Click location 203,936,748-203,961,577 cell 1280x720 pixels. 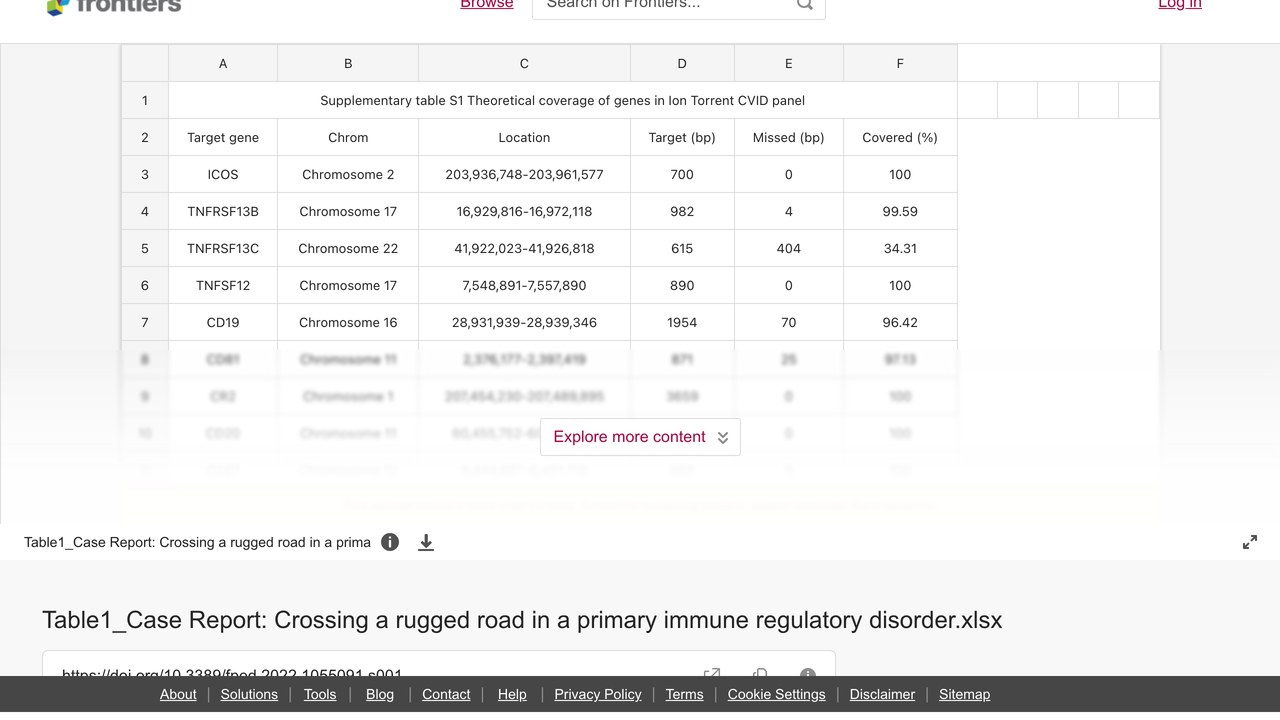click(x=524, y=174)
